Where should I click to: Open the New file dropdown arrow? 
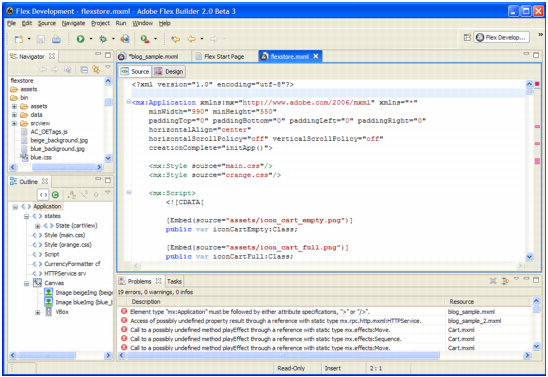29,39
